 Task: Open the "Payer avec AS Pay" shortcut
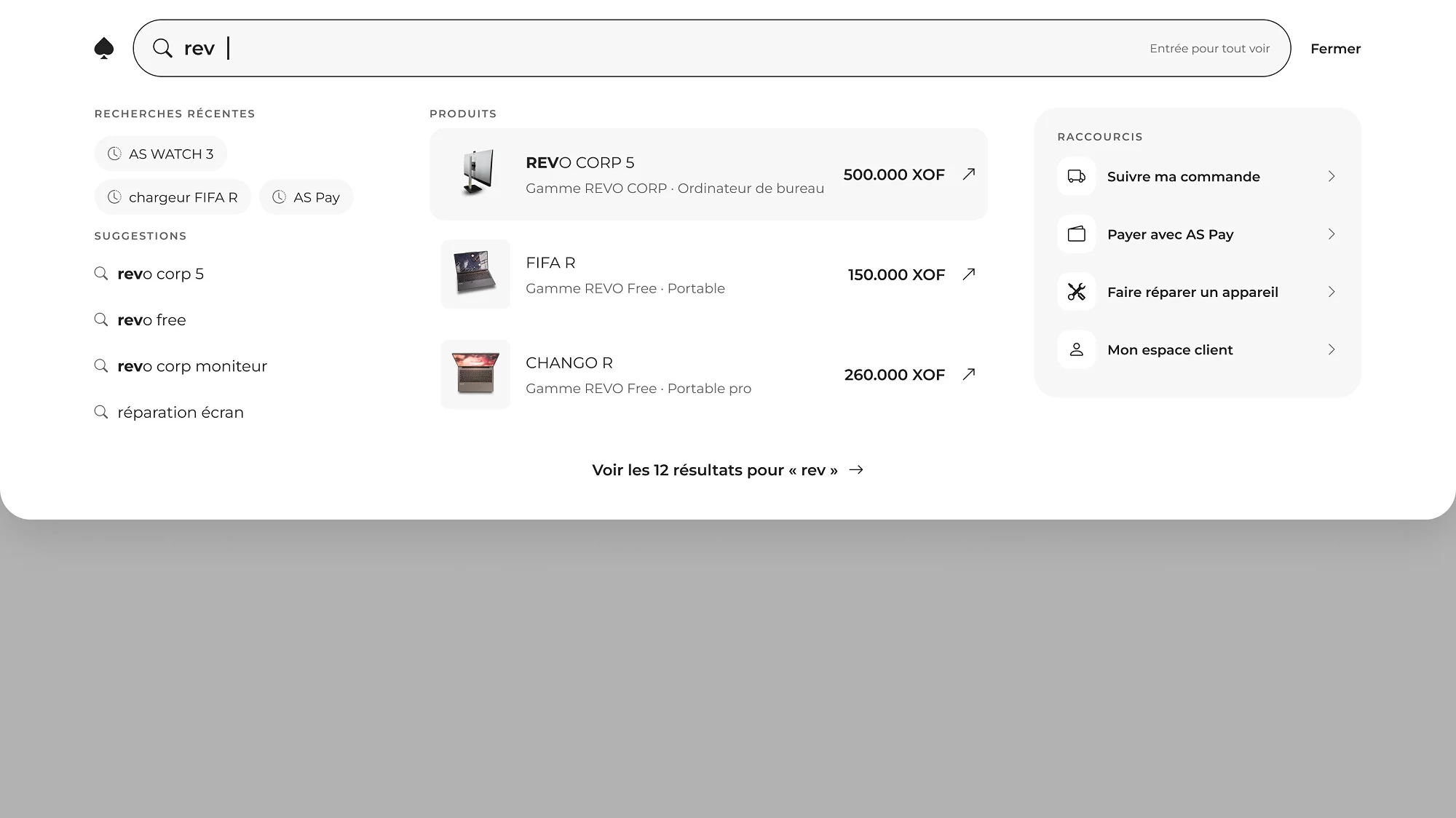(1198, 234)
